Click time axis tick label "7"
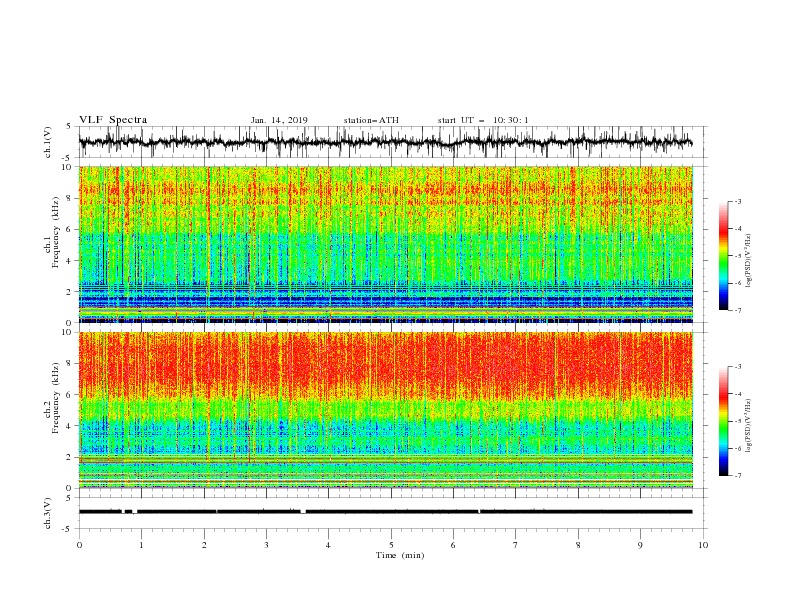Image resolution: width=792 pixels, height=612 pixels. [516, 545]
